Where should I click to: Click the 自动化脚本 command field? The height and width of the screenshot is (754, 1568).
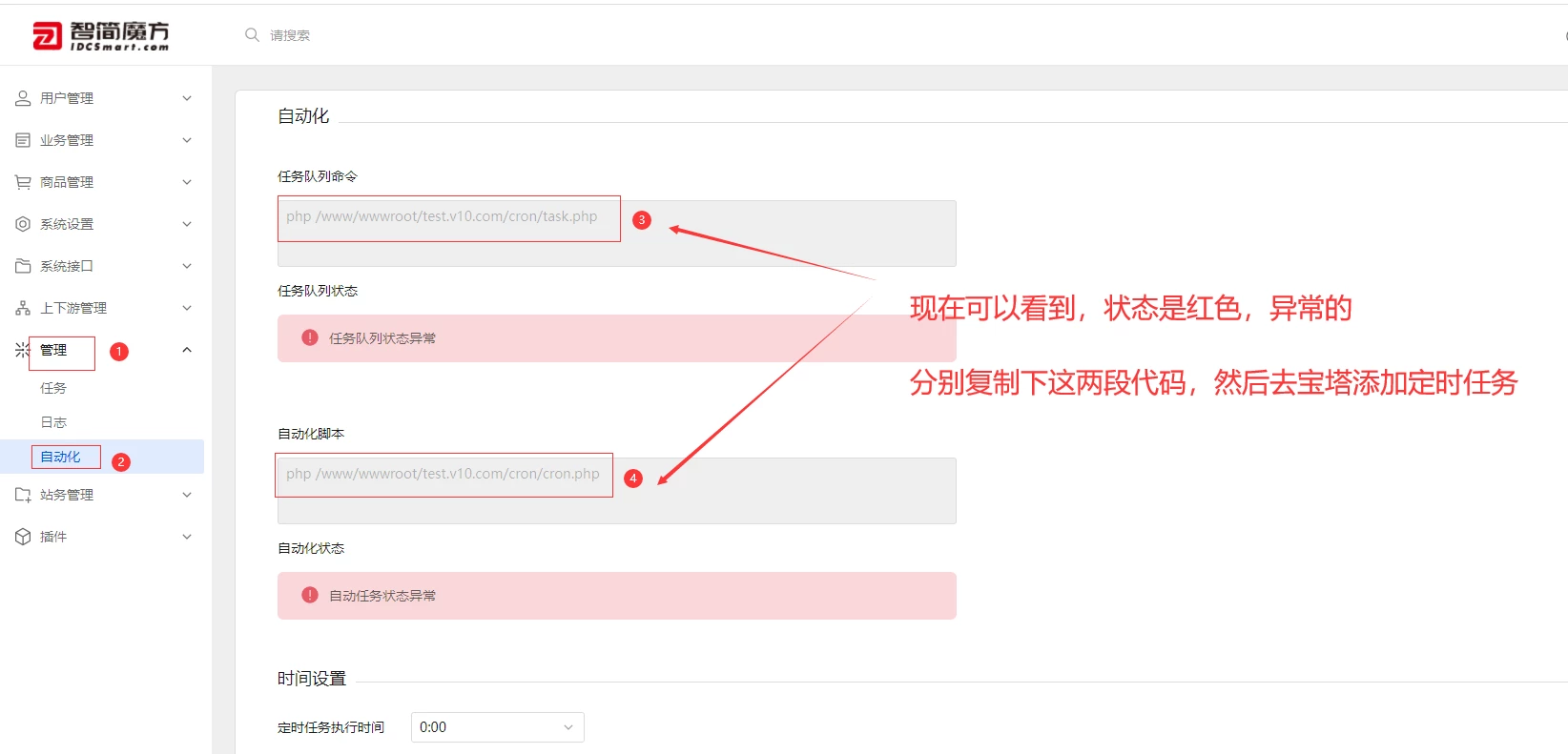tap(616, 490)
